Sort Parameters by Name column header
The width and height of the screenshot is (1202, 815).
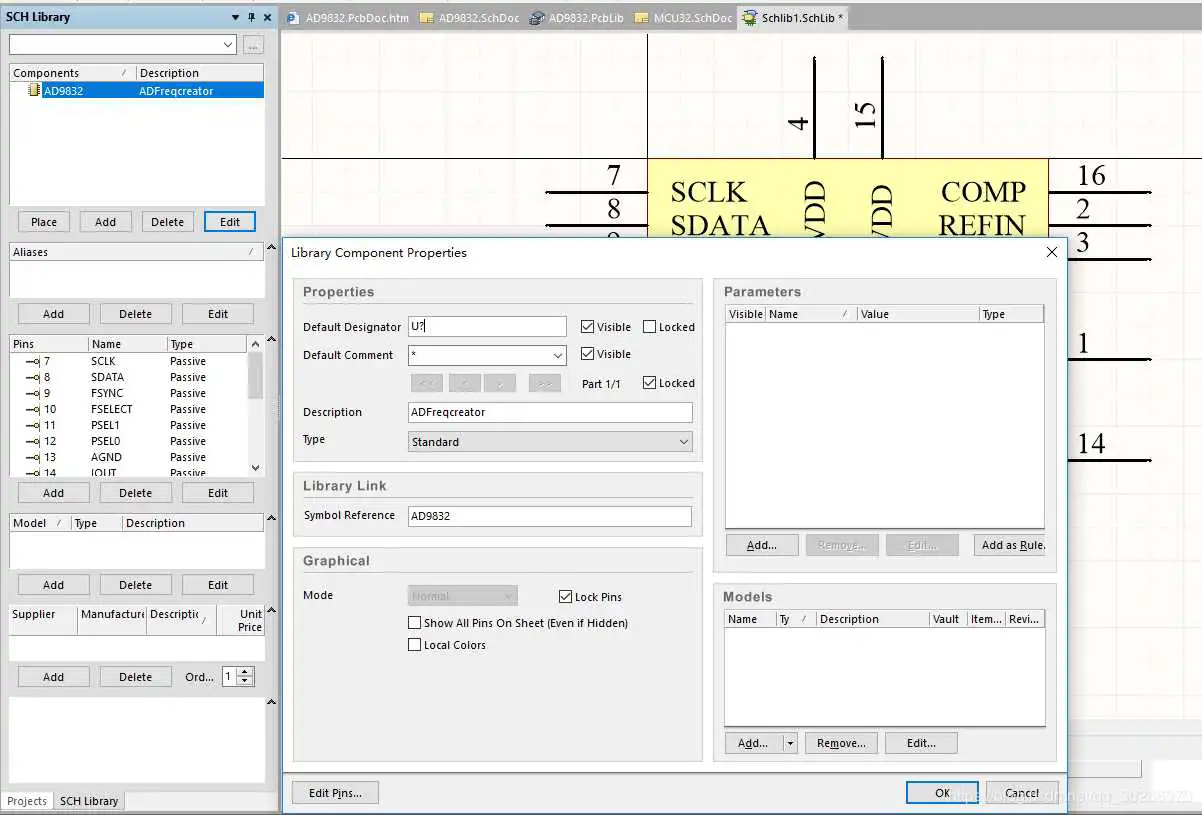[x=810, y=314]
